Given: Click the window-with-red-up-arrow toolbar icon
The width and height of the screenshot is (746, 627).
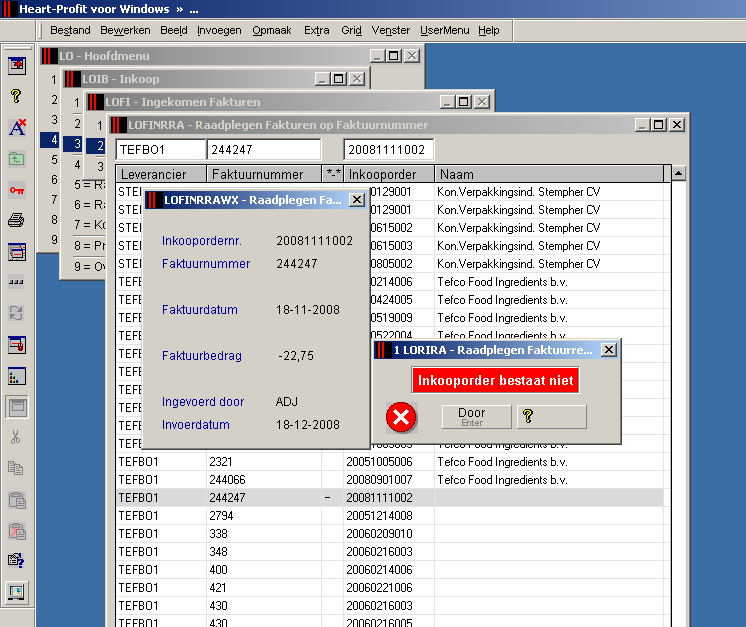Looking at the screenshot, I should (17, 65).
